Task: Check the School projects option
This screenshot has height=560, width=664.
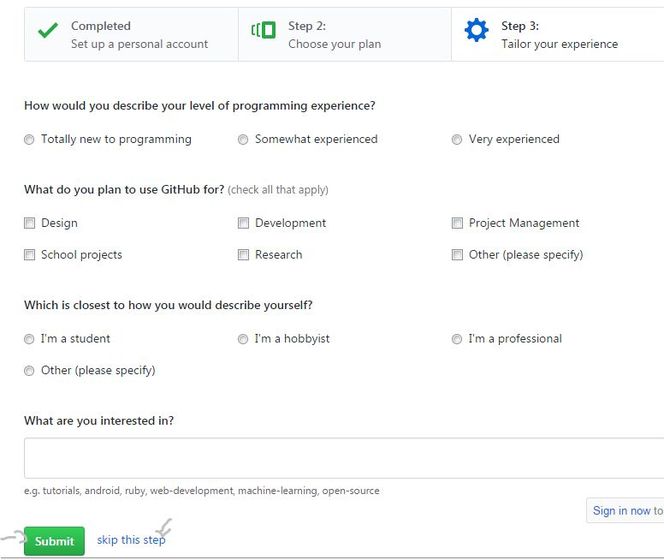Action: point(29,255)
